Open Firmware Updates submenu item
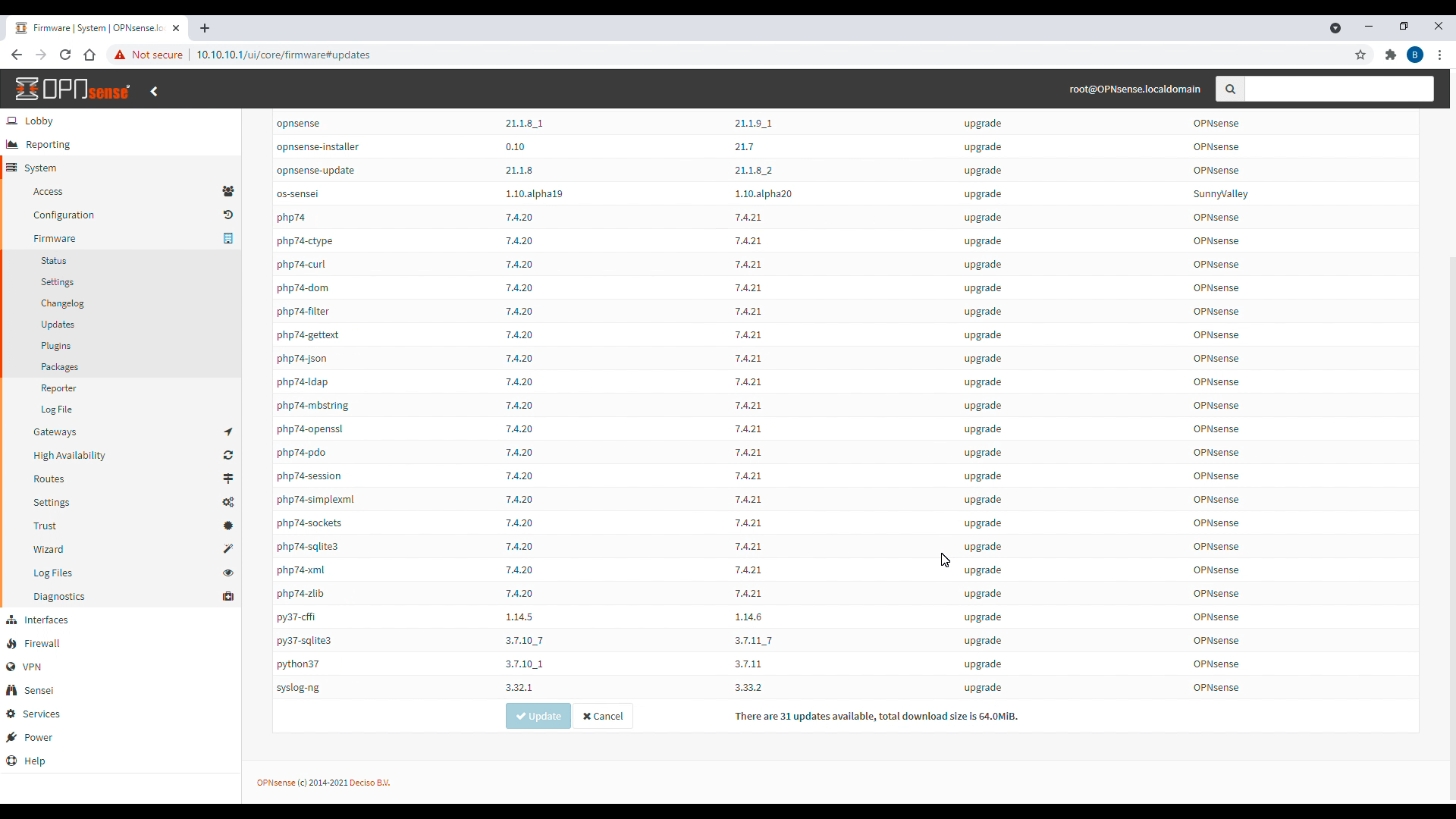1456x819 pixels. [x=58, y=324]
